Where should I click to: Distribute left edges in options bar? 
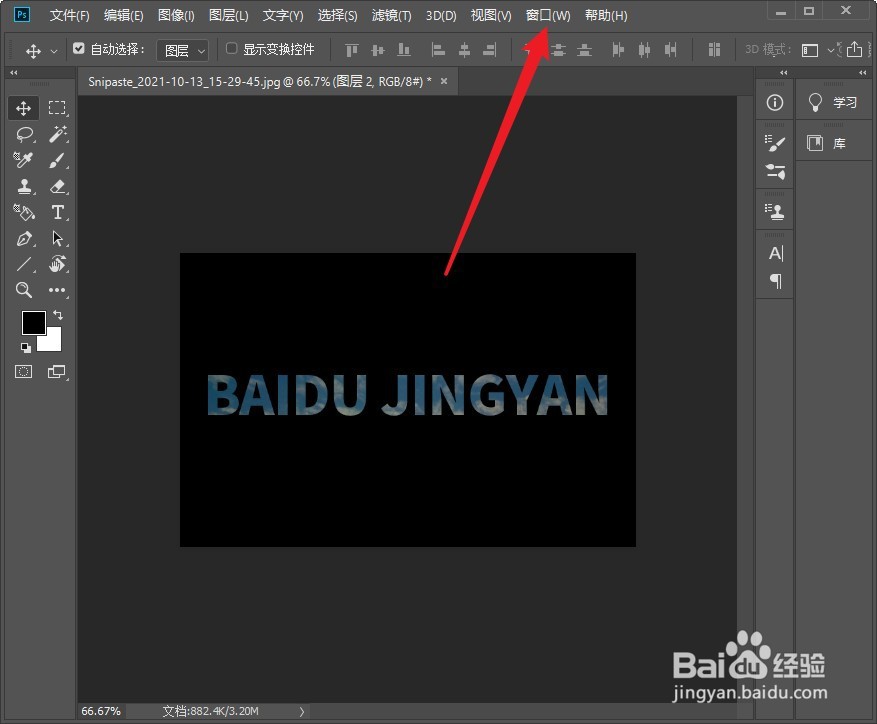tap(617, 50)
